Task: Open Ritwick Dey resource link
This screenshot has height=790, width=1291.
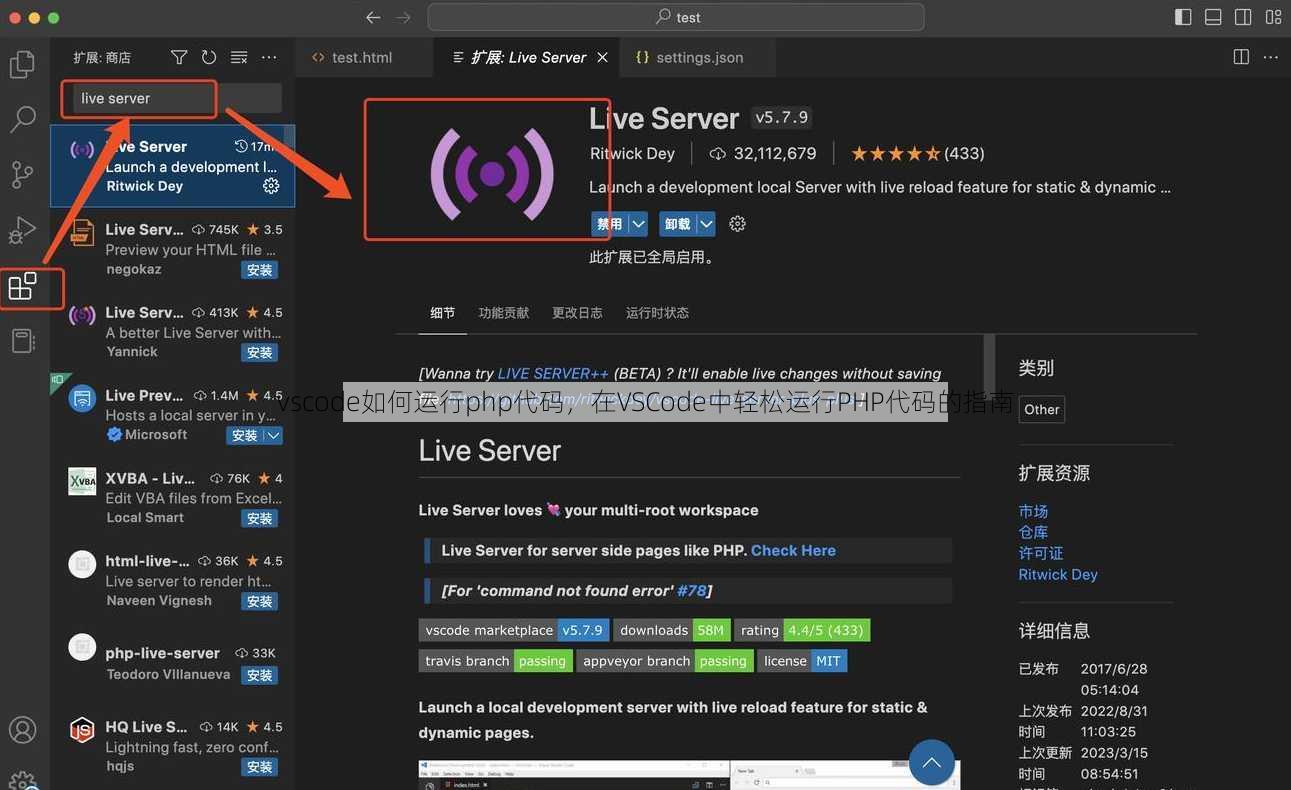Action: 1058,574
